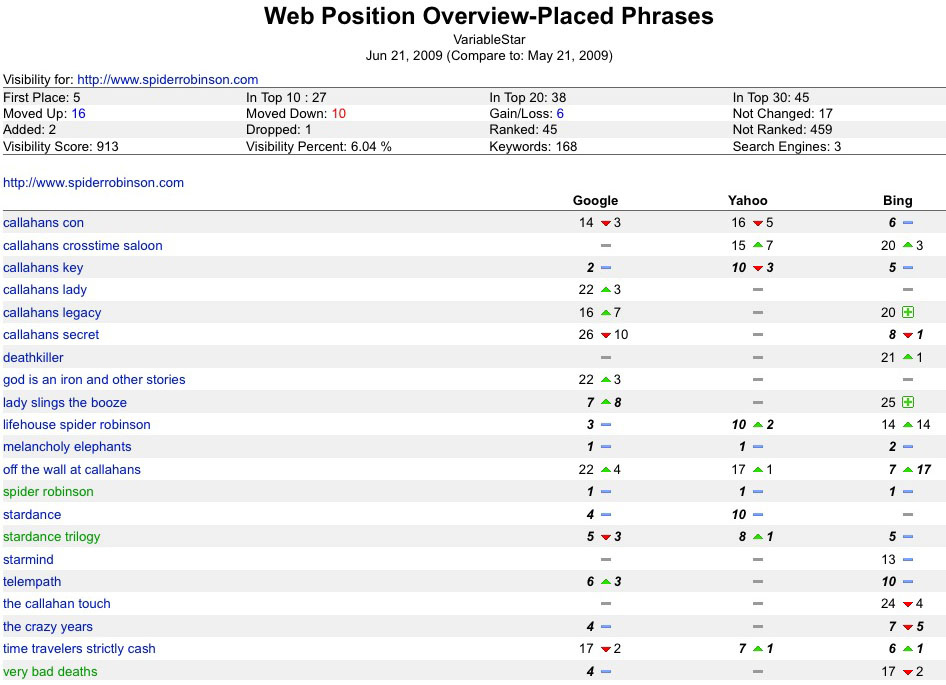
Task: Select the callahans key keyword link
Action: [43, 268]
